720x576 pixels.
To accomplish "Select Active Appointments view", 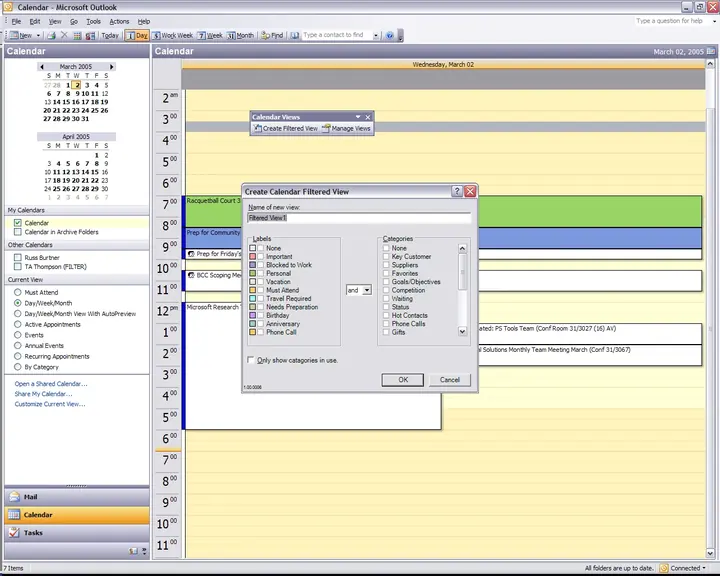I will pyautogui.click(x=17, y=324).
